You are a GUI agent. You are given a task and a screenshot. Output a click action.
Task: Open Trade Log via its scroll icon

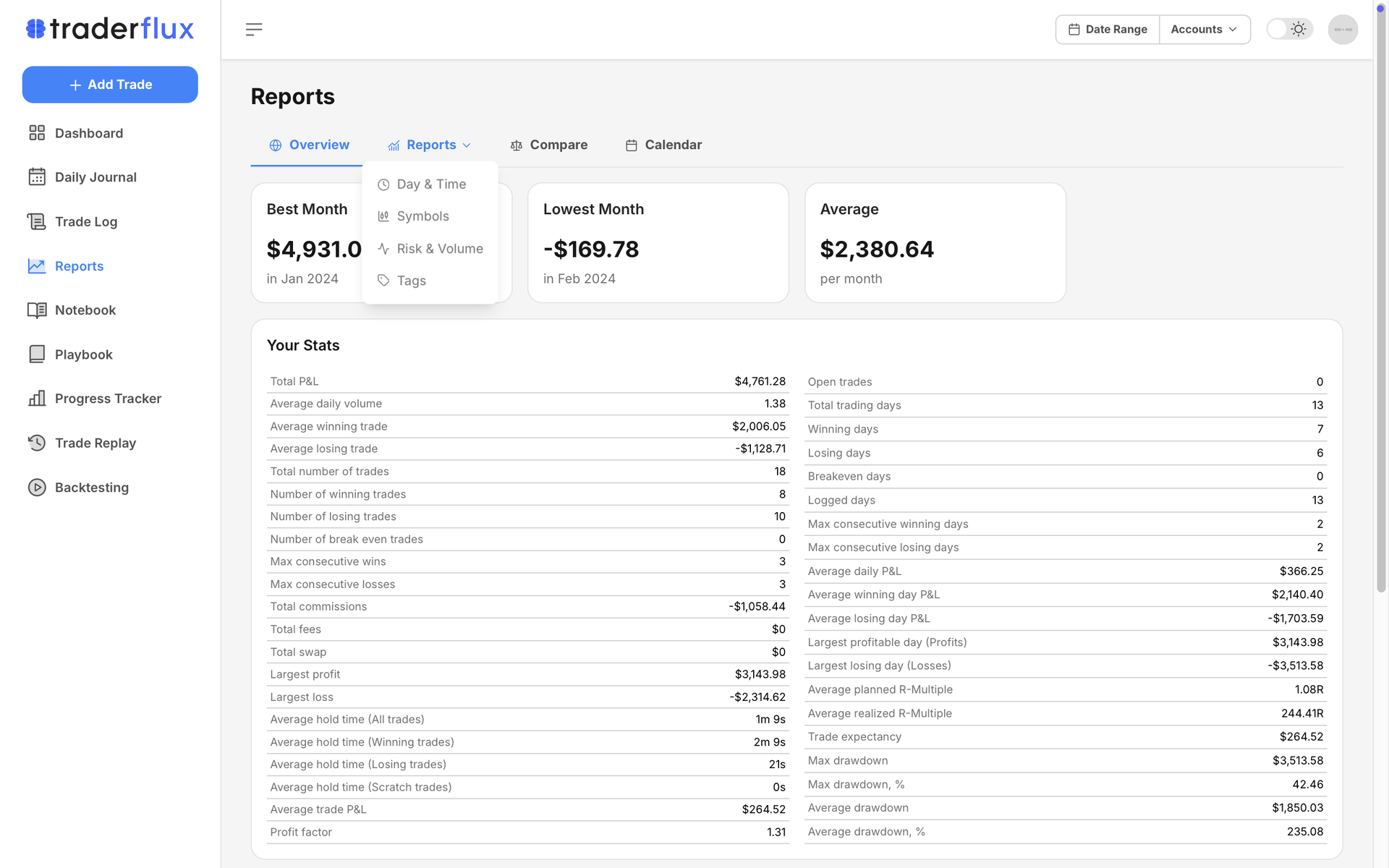pos(37,221)
